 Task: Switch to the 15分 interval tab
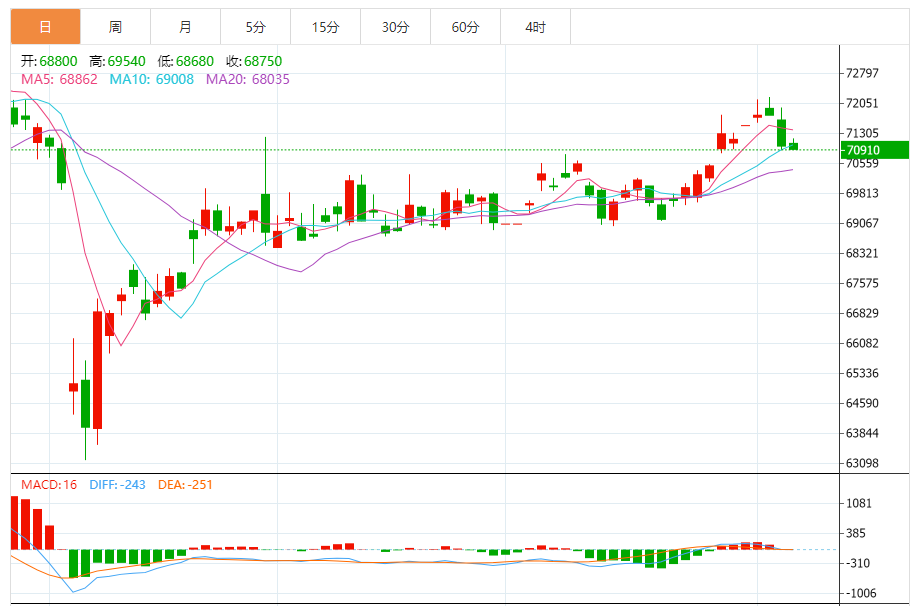325,27
